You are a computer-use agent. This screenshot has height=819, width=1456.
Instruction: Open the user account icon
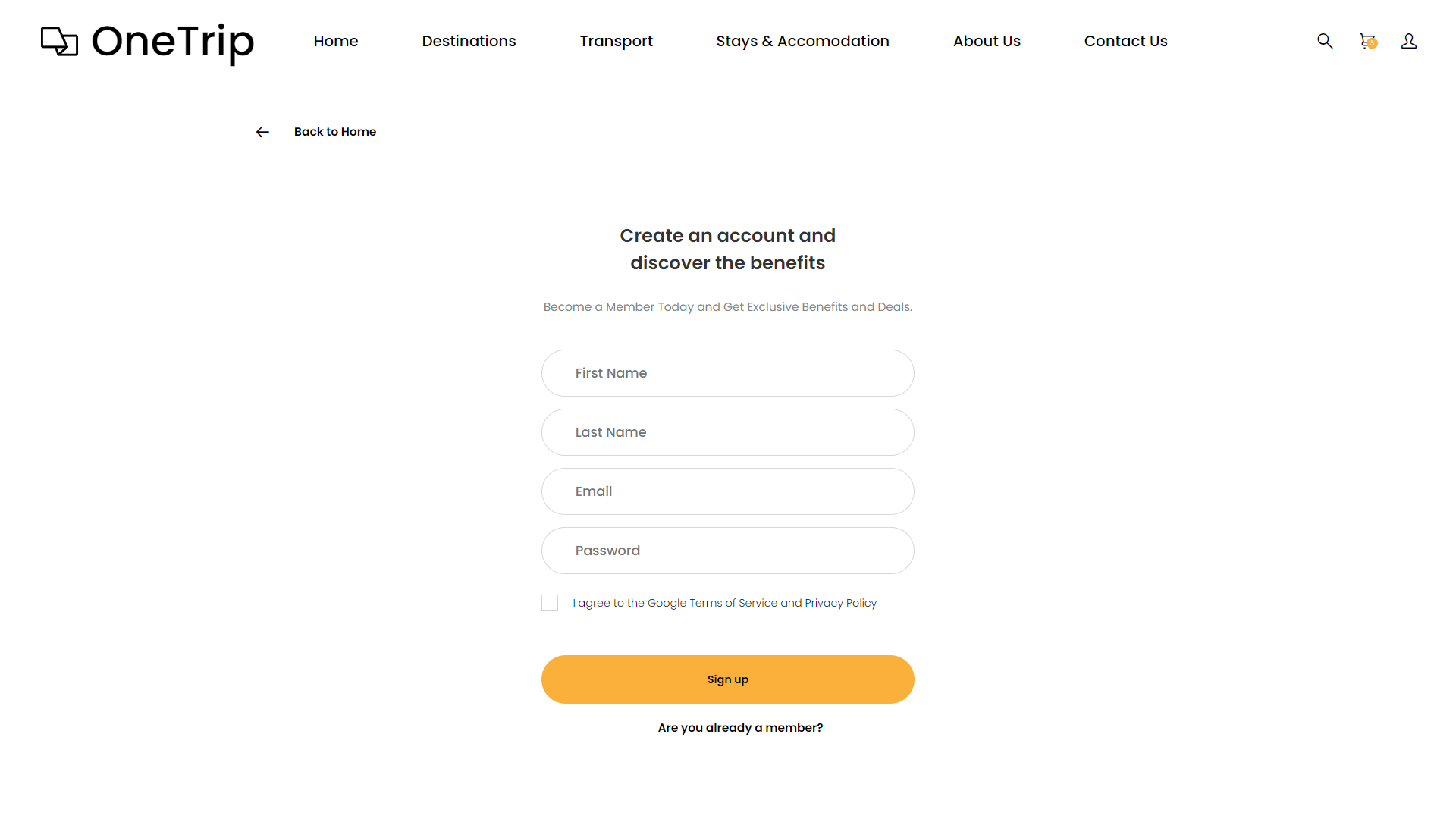pos(1409,41)
